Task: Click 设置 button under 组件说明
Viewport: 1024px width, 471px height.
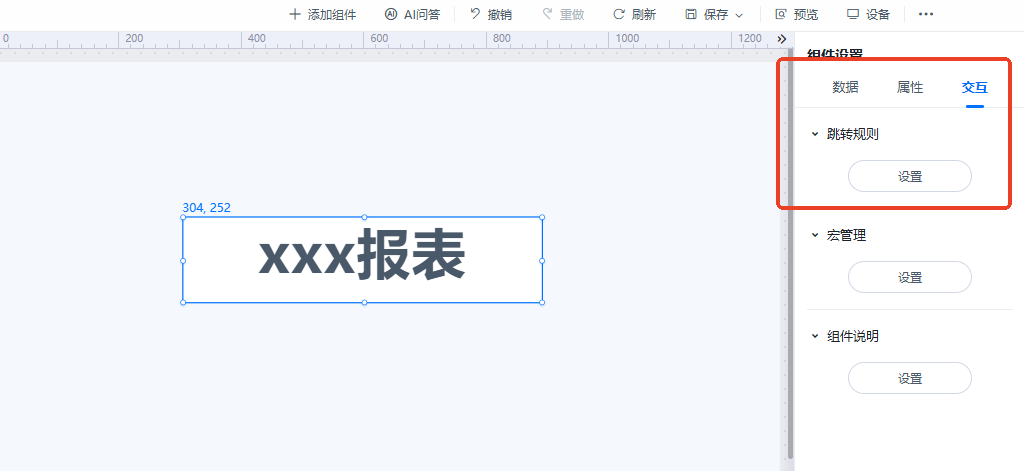Action: (x=910, y=378)
